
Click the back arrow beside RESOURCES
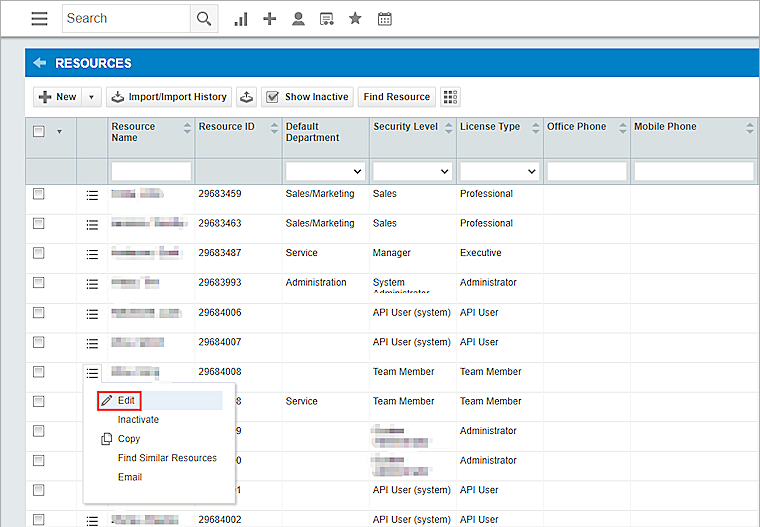(40, 63)
